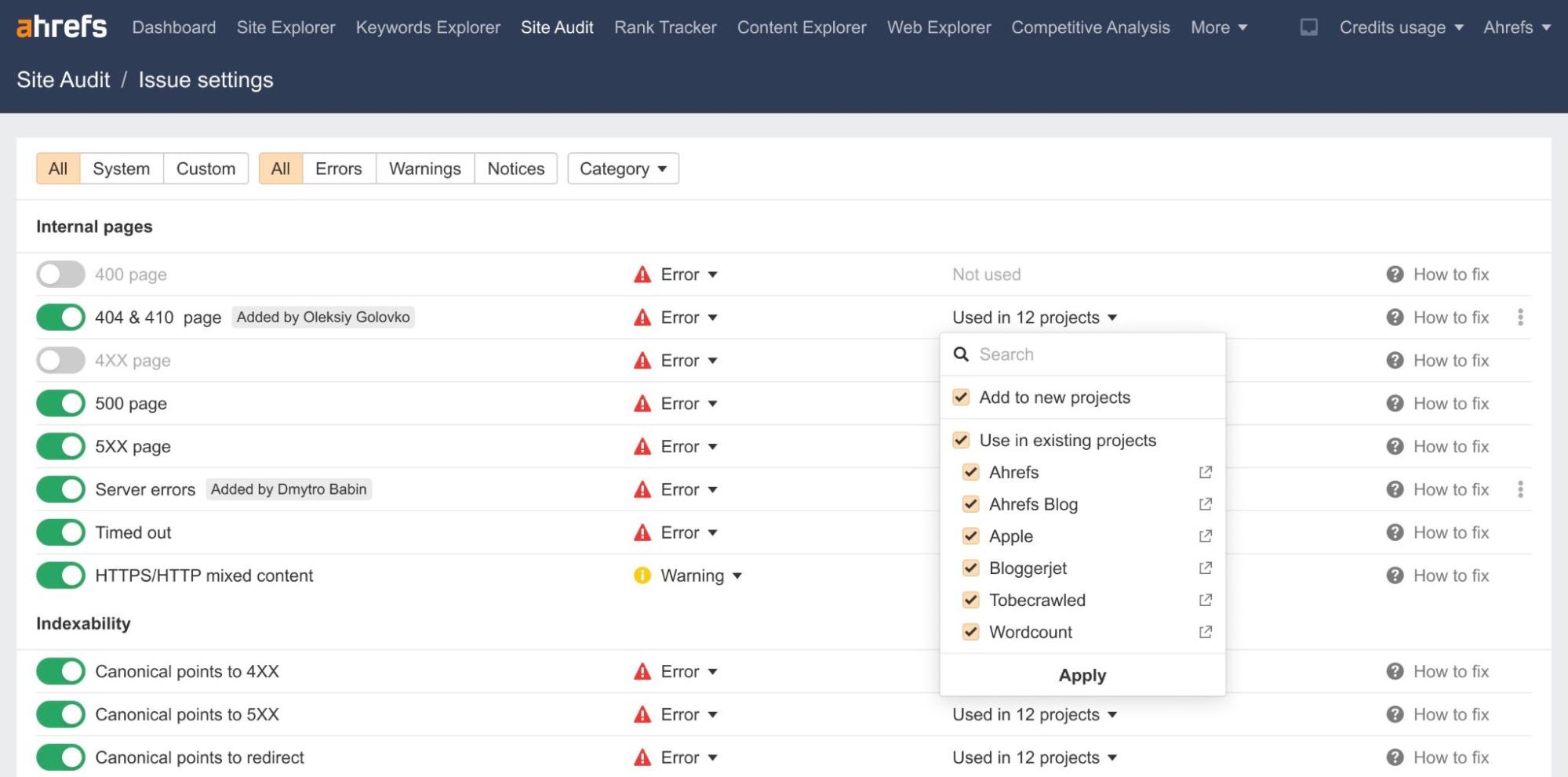Viewport: 1568px width, 777px height.
Task: Switch to the Warnings filter tab
Action: pos(424,168)
